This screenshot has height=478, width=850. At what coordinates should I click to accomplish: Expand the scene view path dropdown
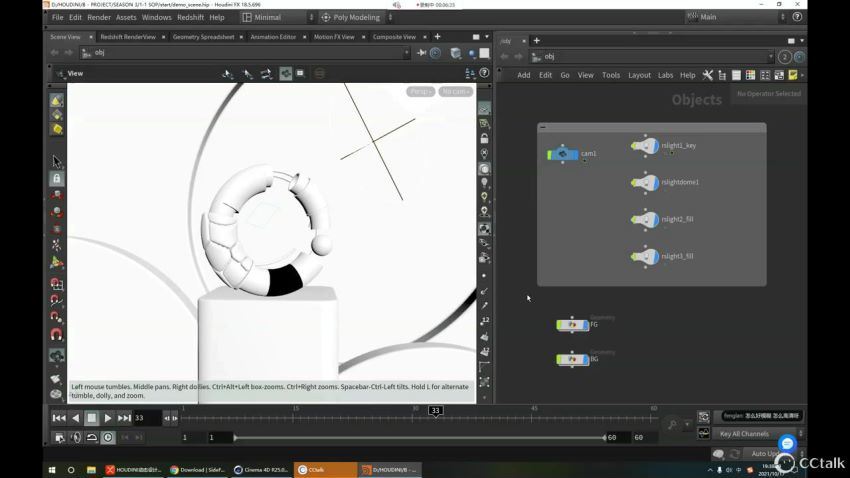(x=407, y=53)
